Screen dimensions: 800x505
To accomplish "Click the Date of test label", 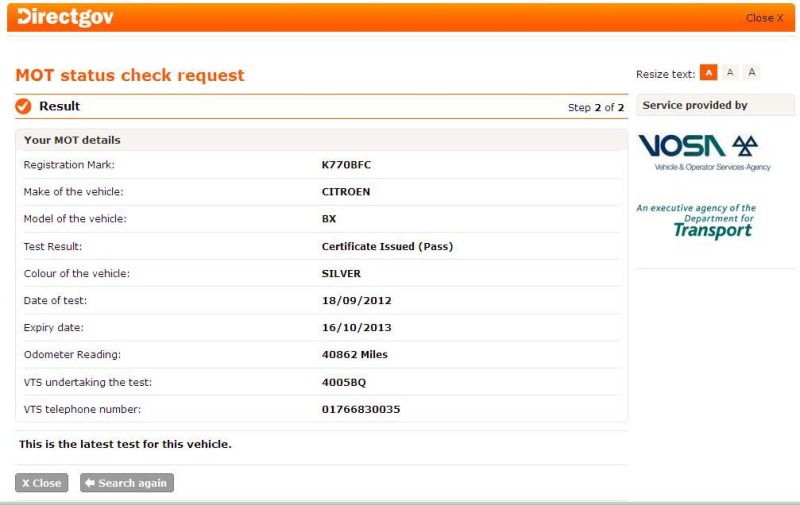I will pos(55,300).
